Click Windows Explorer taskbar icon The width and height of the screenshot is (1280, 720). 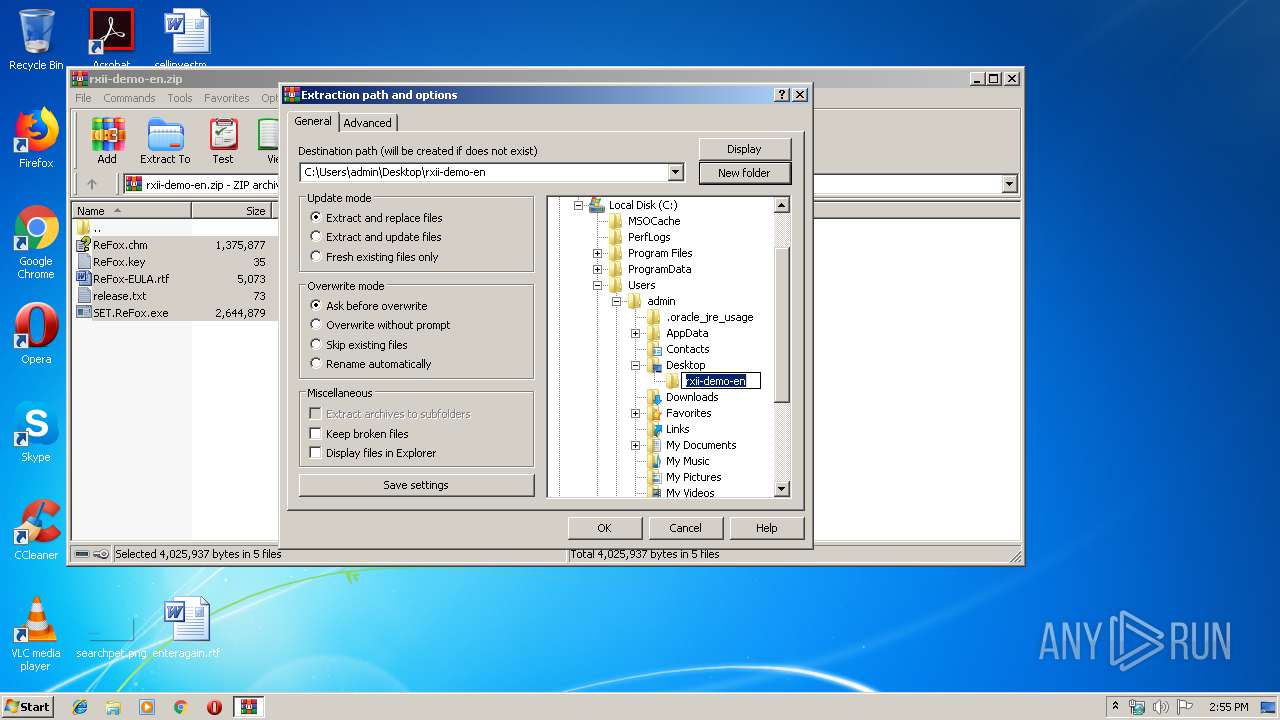113,707
